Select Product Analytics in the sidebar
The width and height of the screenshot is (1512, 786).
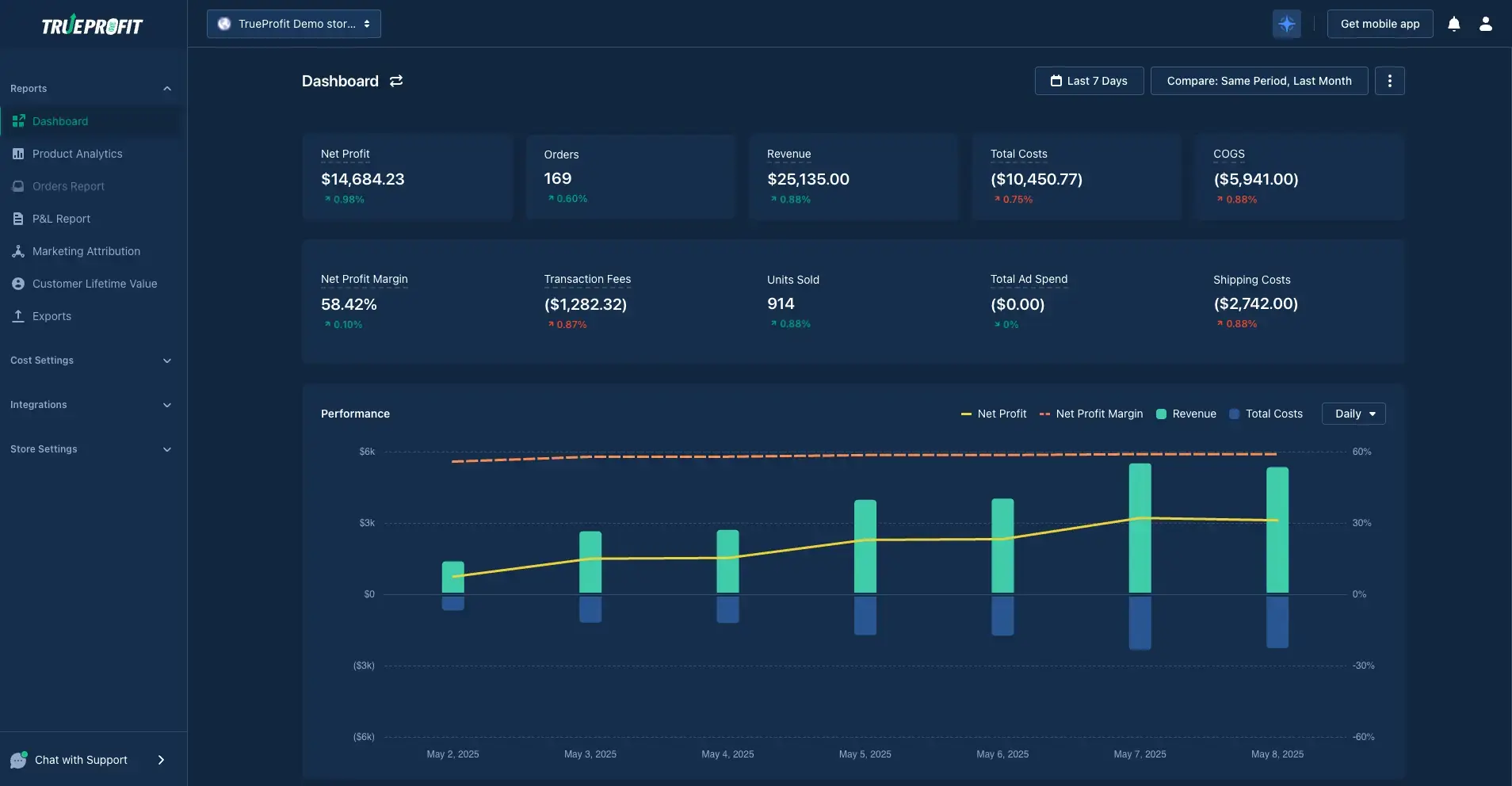point(77,154)
